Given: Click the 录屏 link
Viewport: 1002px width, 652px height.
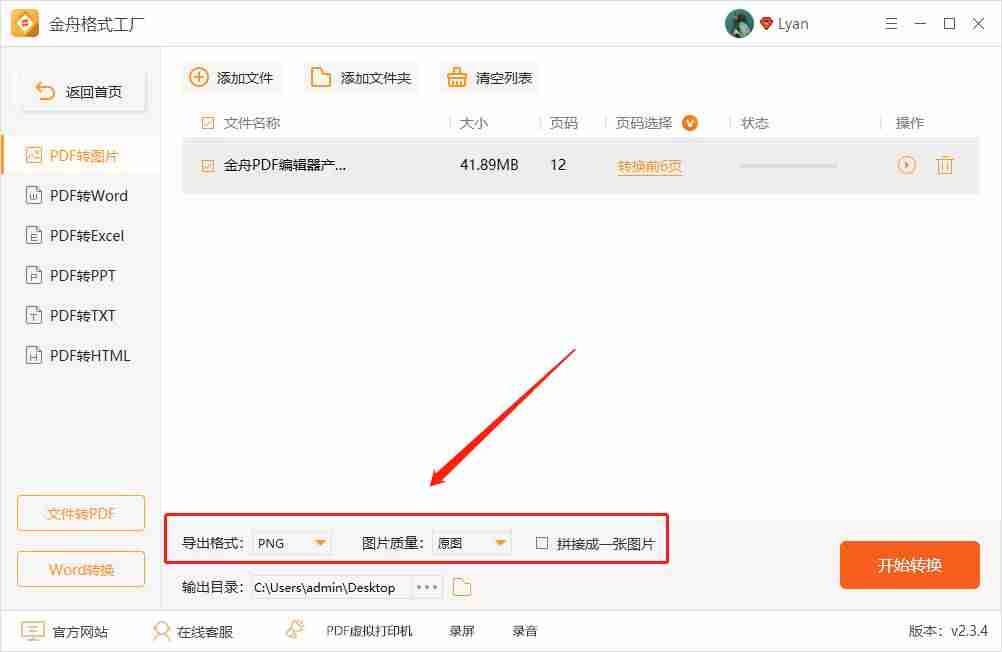Looking at the screenshot, I should pos(461,631).
